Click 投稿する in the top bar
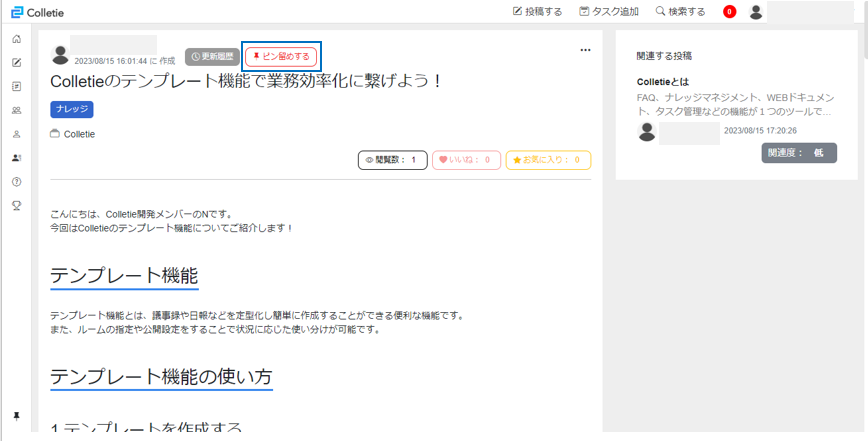 [x=538, y=12]
